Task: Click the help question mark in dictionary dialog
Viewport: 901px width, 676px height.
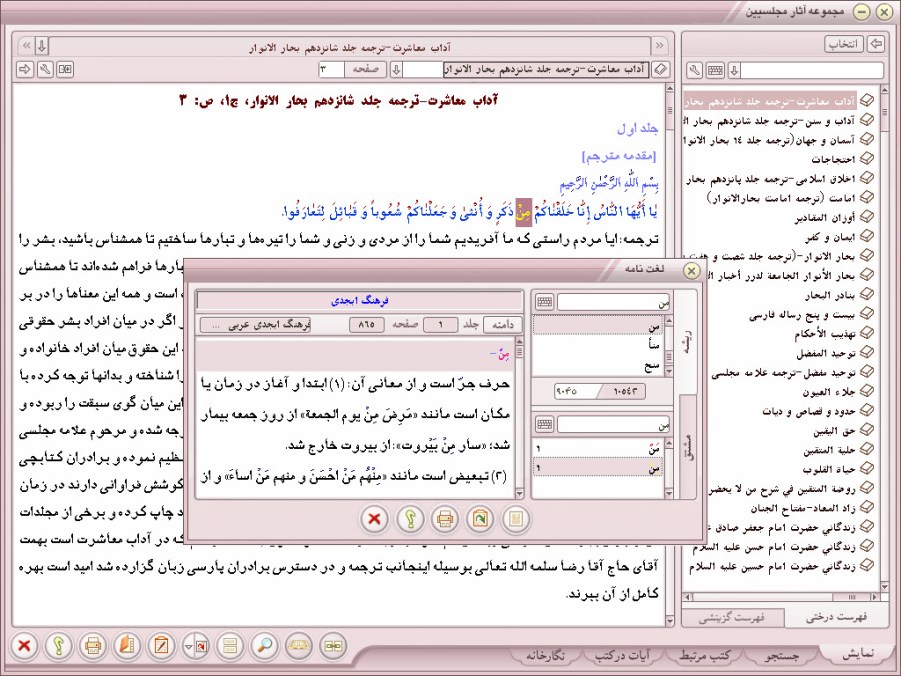Action: click(410, 519)
